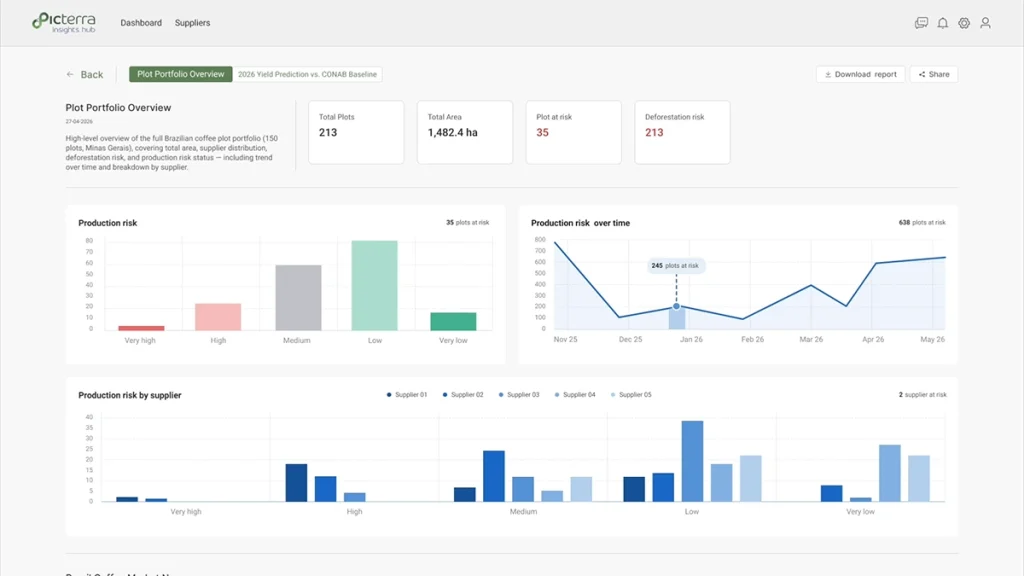The width and height of the screenshot is (1024, 576).
Task: Click the gray Medium bar in Production risk chart
Action: pos(298,298)
